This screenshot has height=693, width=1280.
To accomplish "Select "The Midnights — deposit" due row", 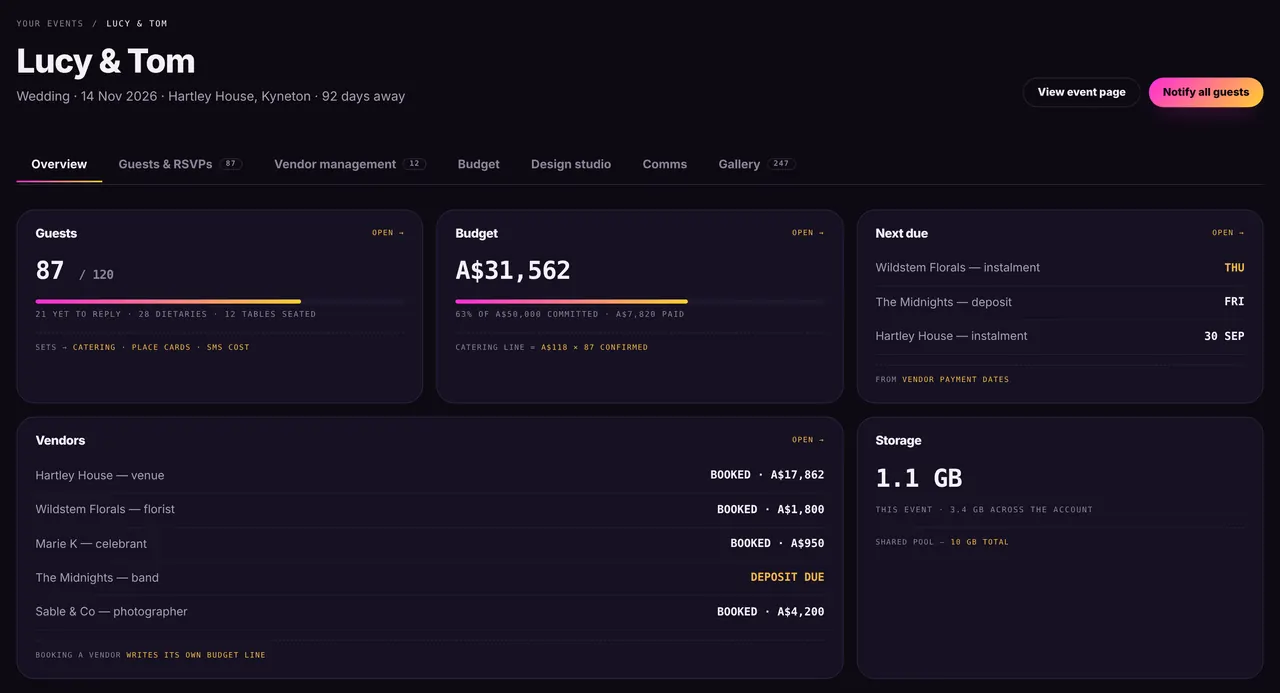I will [x=1060, y=302].
